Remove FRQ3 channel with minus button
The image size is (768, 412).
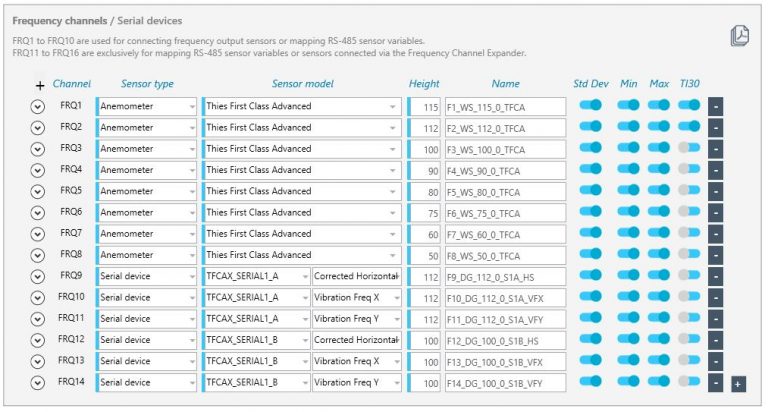pos(716,148)
